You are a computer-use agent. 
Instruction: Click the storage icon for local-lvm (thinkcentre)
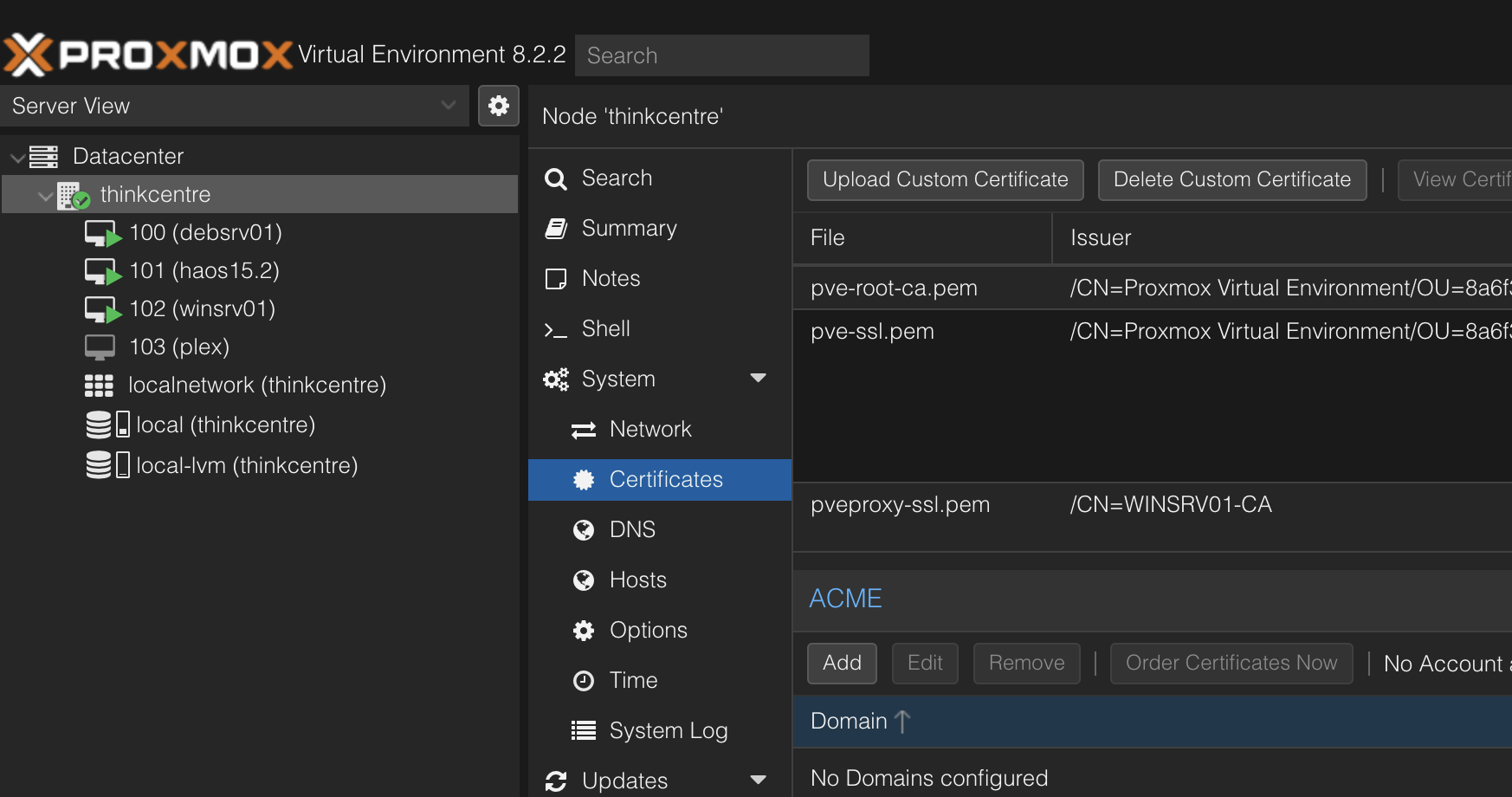coord(107,465)
